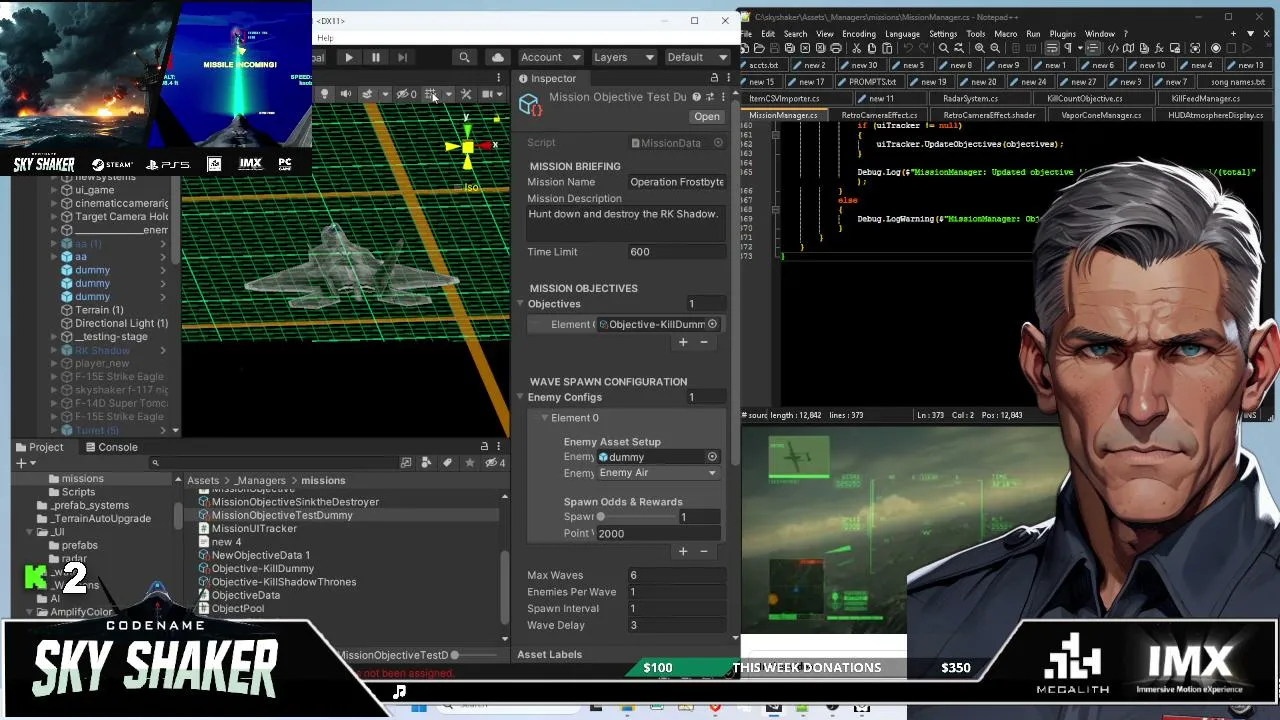This screenshot has width=1280, height=720.
Task: Open Unity cloud services icon
Action: (498, 58)
